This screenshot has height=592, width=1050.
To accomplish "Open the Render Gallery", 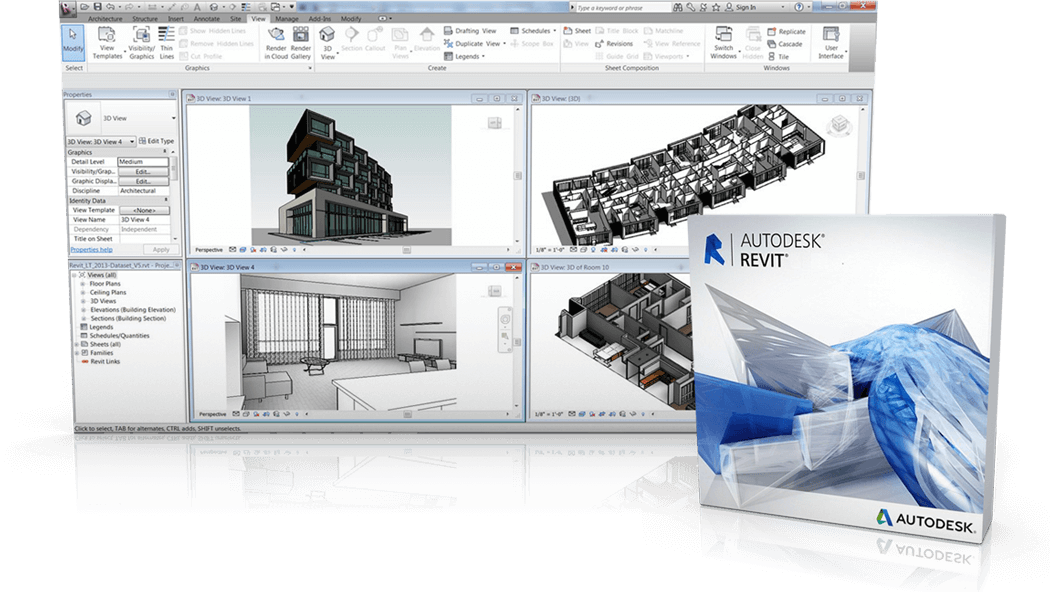I will pyautogui.click(x=301, y=44).
